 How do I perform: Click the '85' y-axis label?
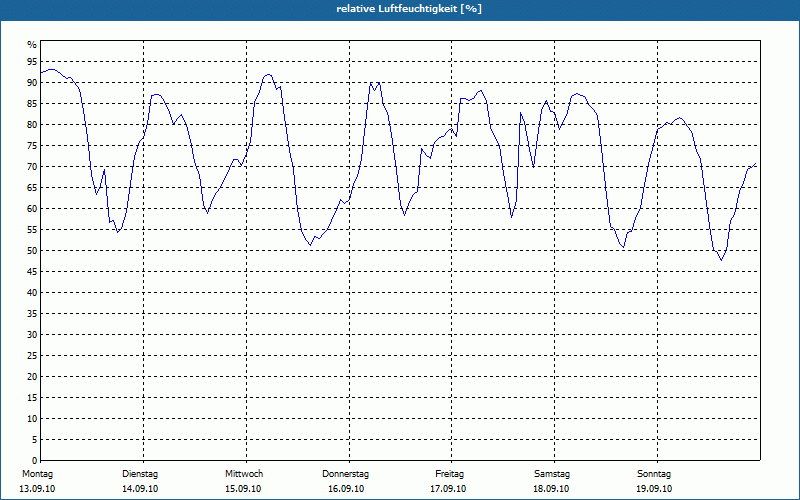[32, 104]
